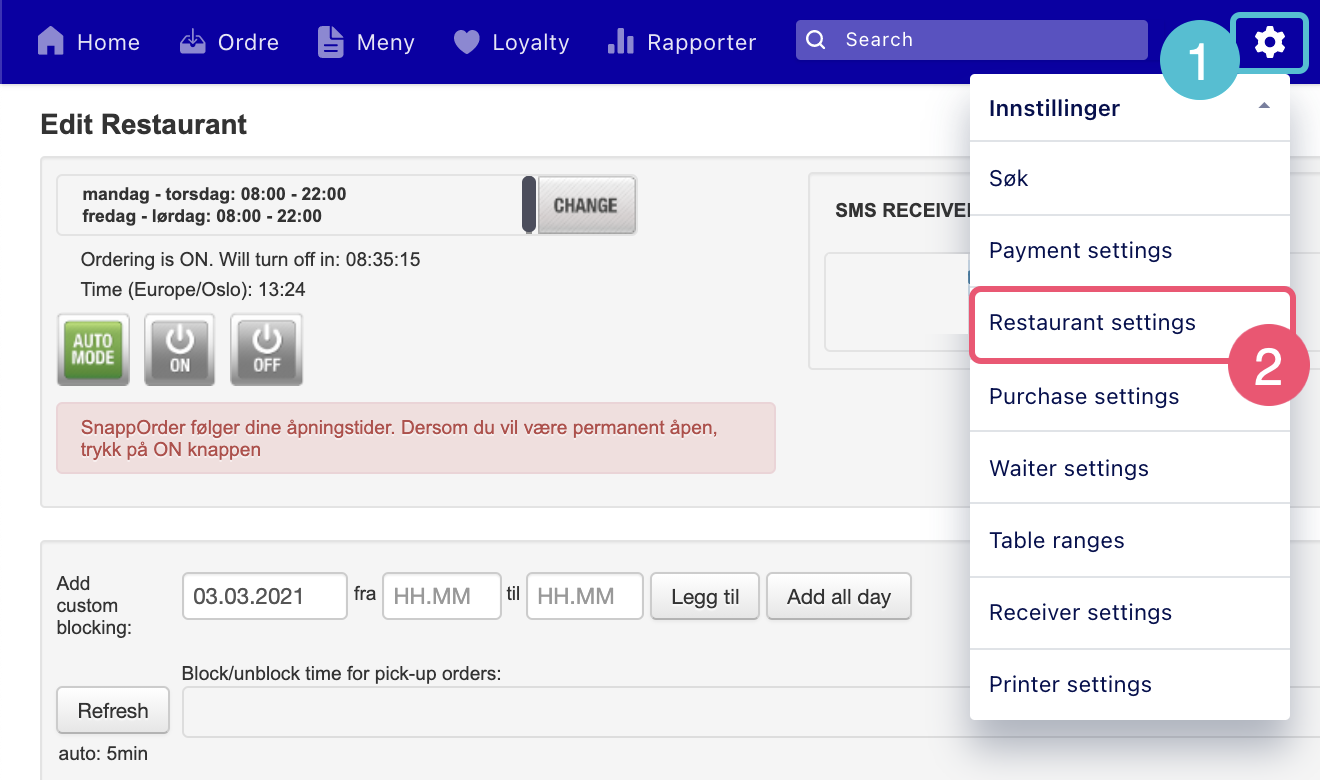Open the Ordre inbox icon
This screenshot has height=780, width=1320.
192,42
